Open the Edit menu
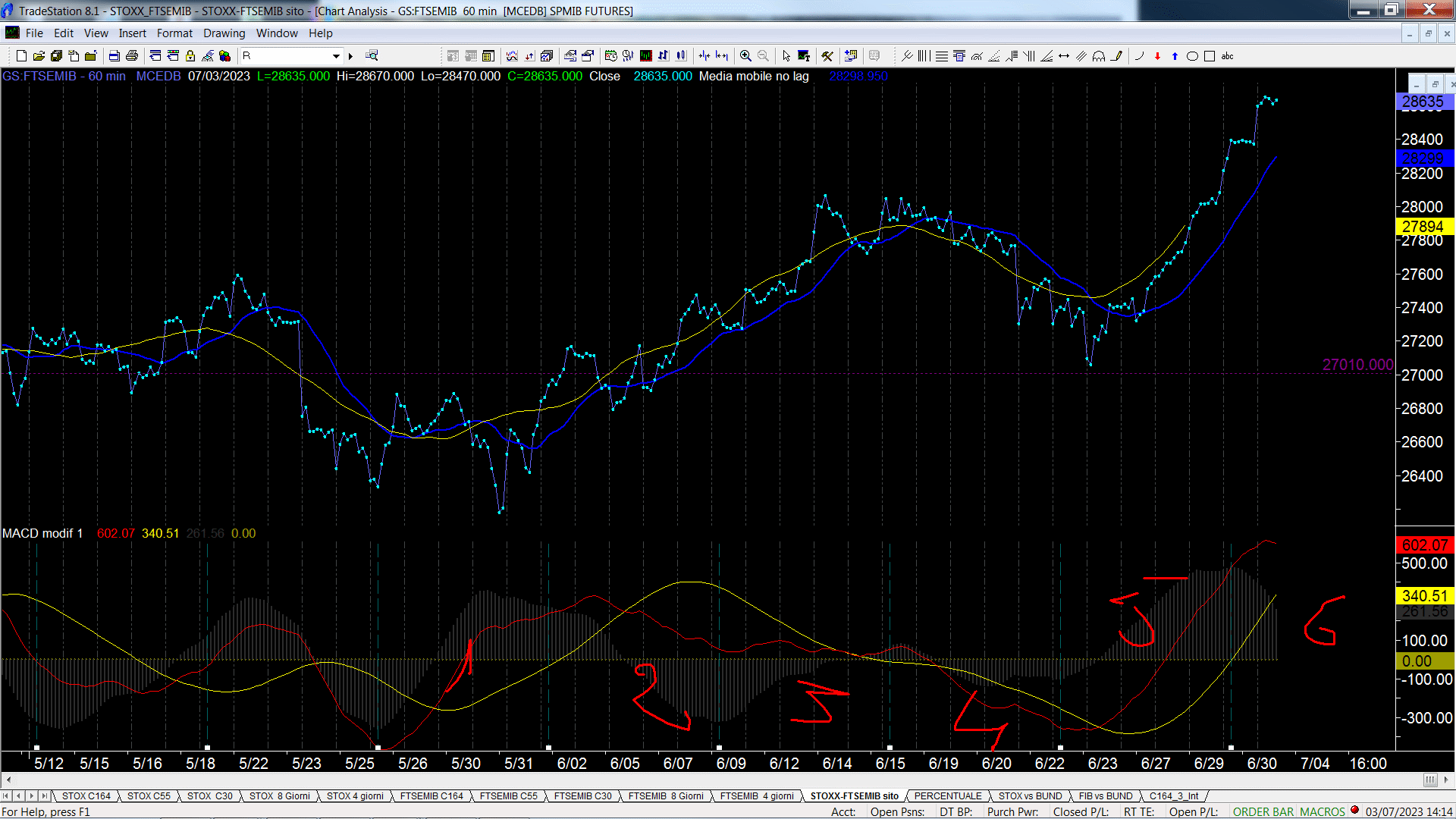 64,33
